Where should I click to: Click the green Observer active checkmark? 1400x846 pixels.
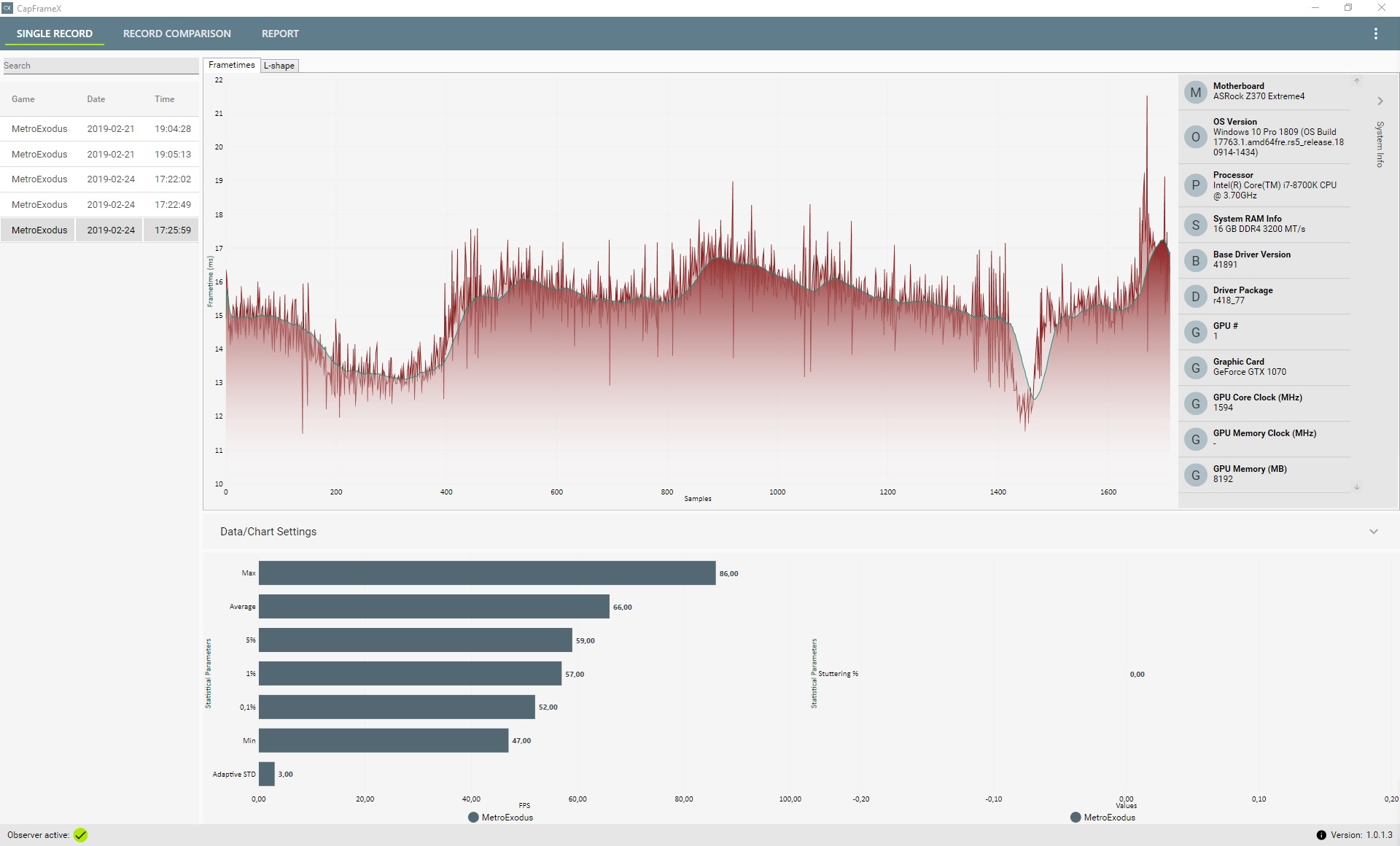81,835
